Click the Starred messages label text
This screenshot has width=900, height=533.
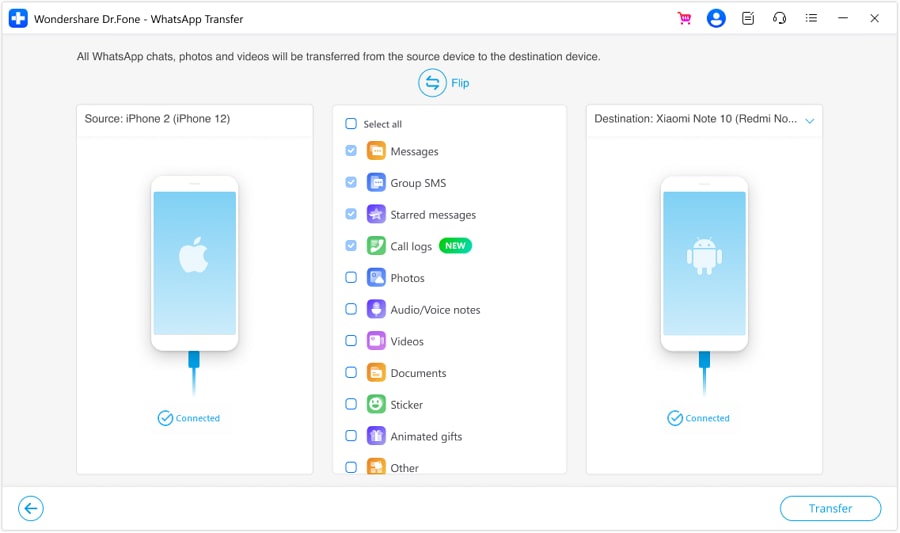(x=433, y=215)
